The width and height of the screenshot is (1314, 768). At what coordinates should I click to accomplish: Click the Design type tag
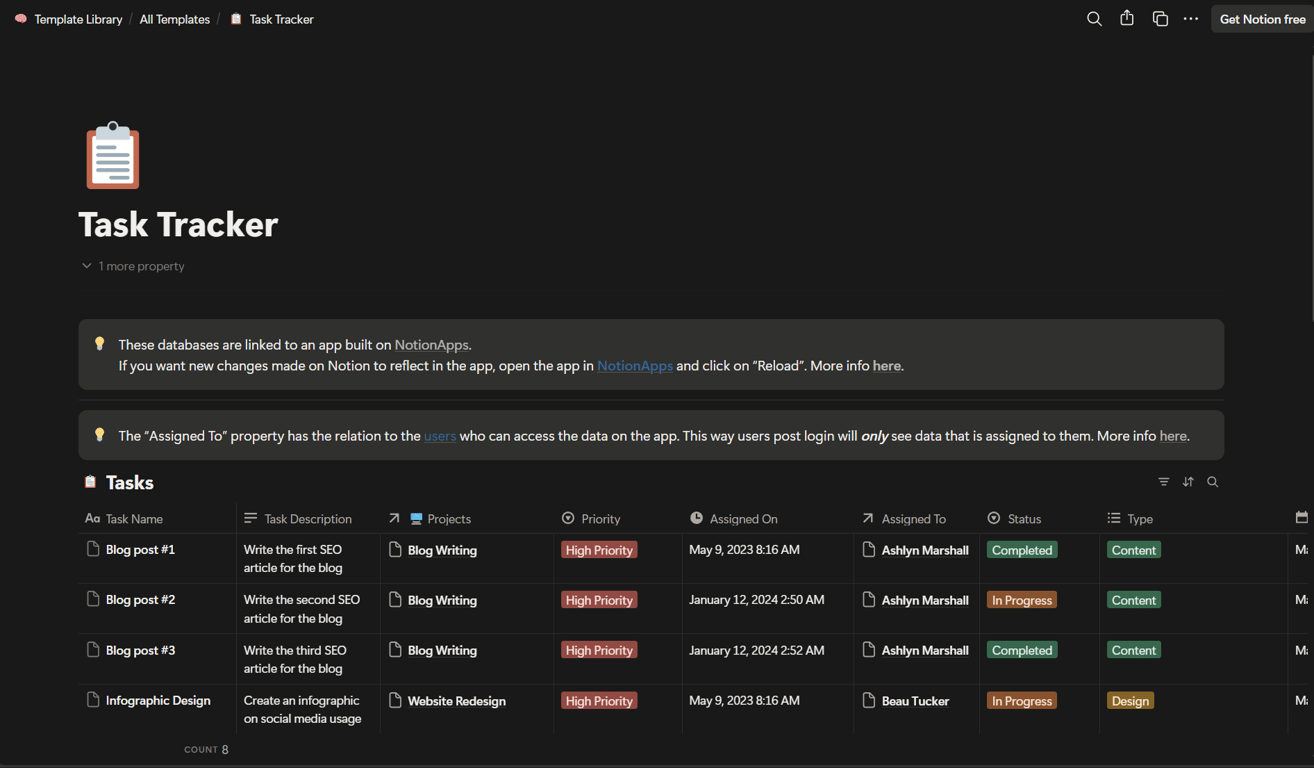click(x=1130, y=701)
